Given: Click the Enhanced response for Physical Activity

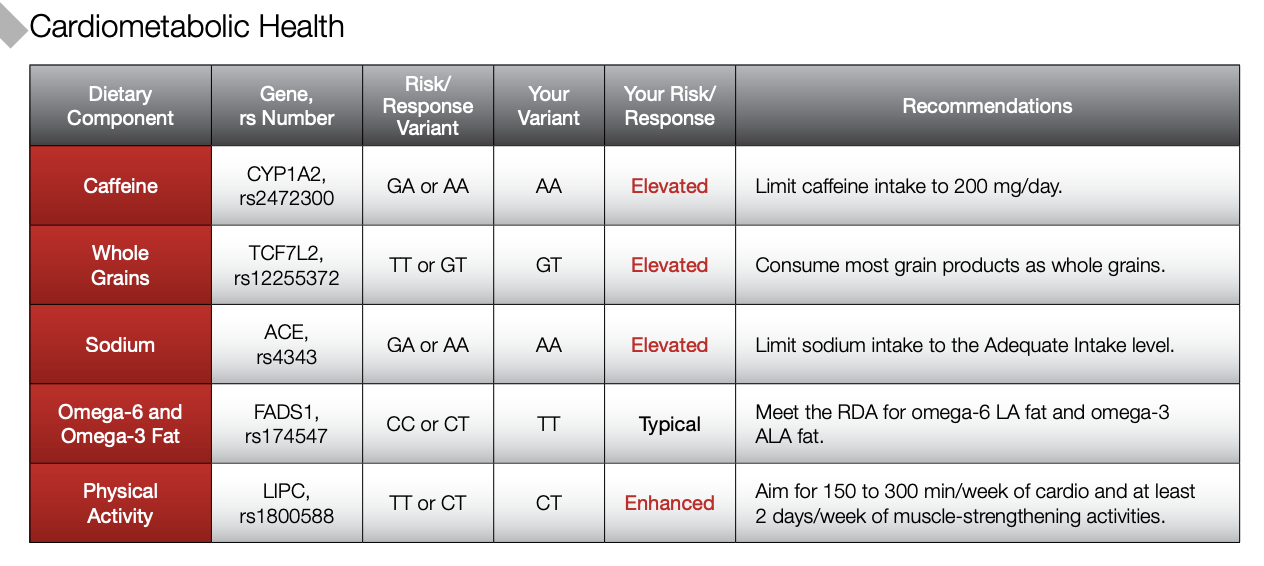Looking at the screenshot, I should click(x=670, y=503).
